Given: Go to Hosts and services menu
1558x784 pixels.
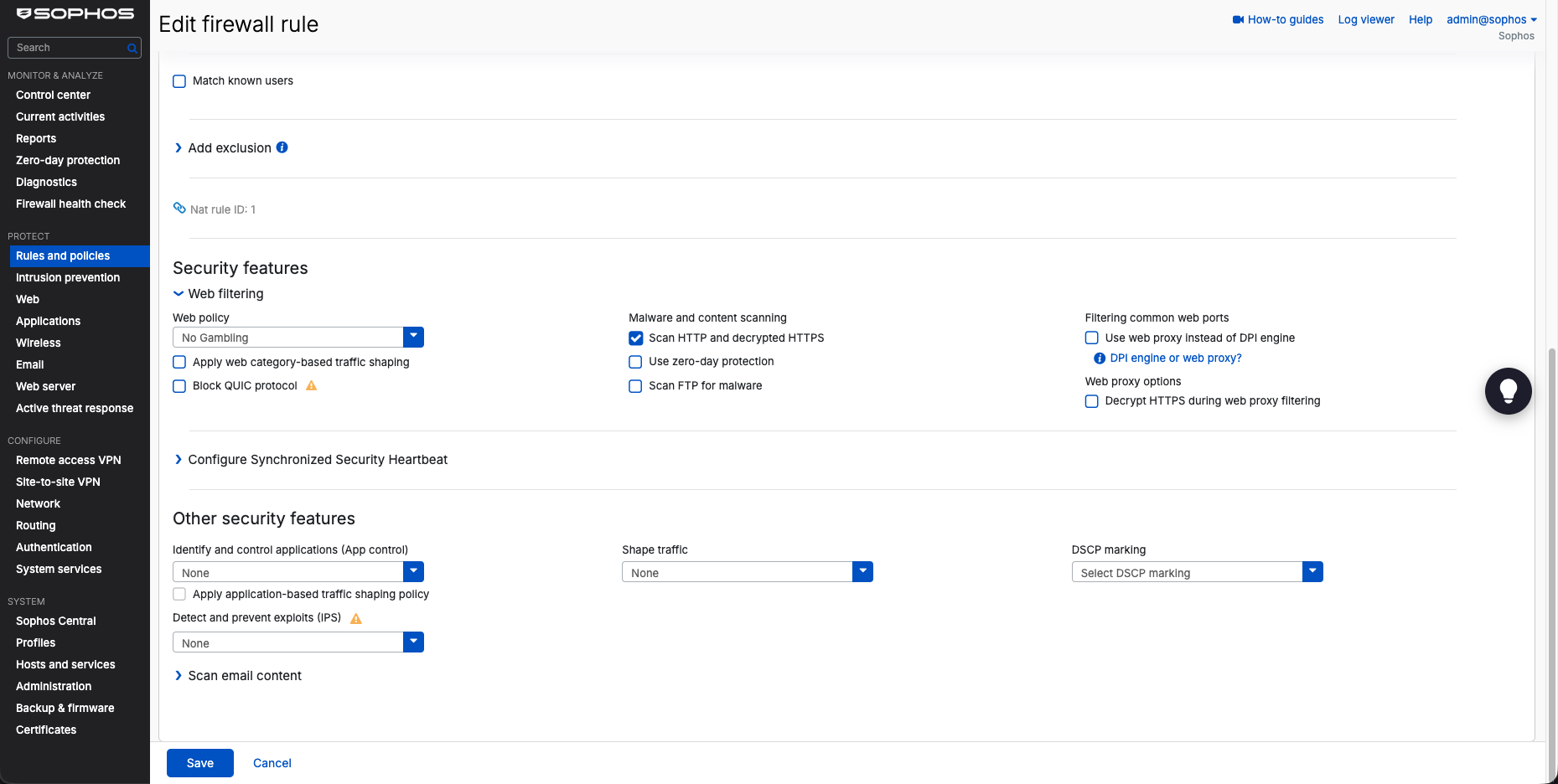Looking at the screenshot, I should click(x=65, y=664).
